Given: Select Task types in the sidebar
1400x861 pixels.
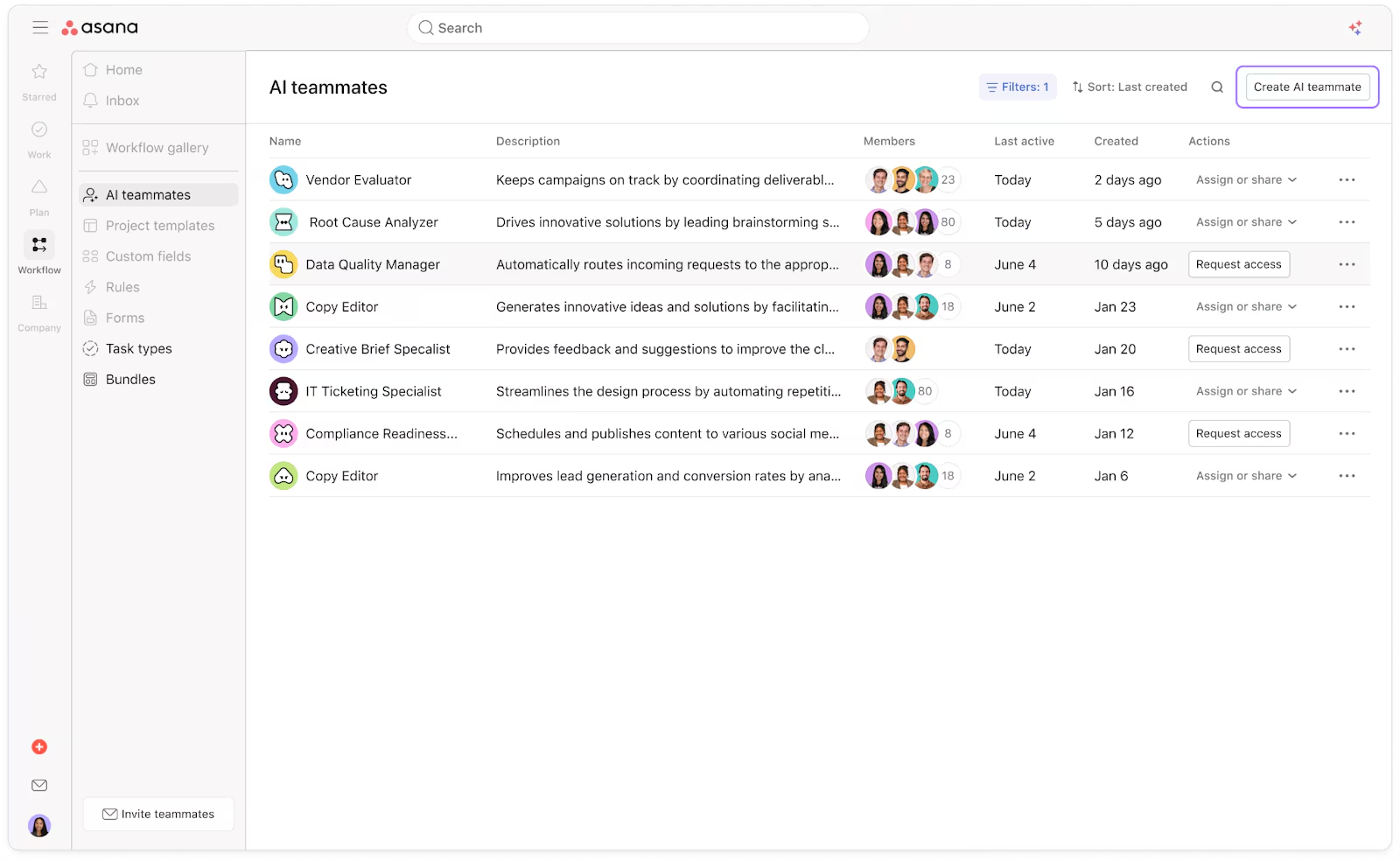Looking at the screenshot, I should (138, 348).
